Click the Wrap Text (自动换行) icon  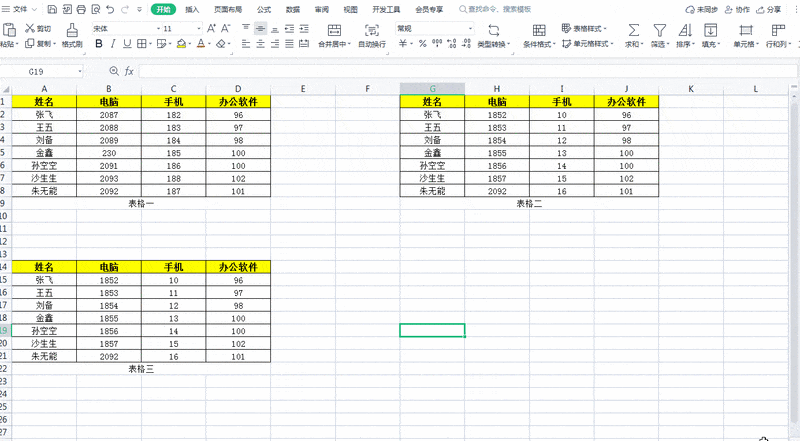coord(372,30)
